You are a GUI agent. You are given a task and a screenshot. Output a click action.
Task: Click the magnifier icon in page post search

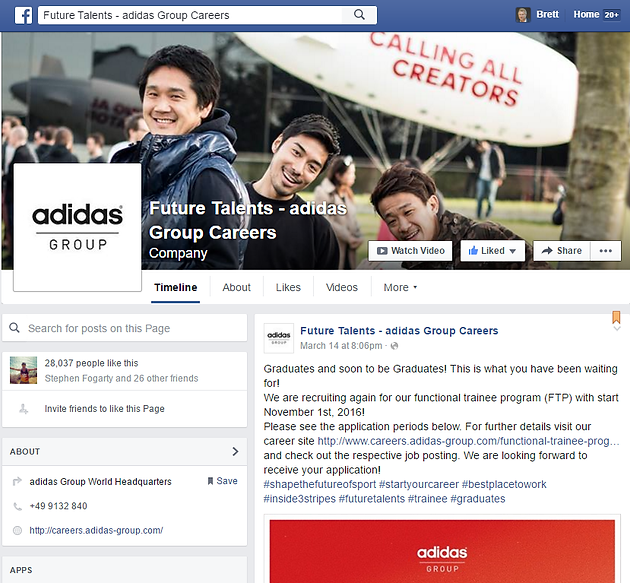coord(14,328)
